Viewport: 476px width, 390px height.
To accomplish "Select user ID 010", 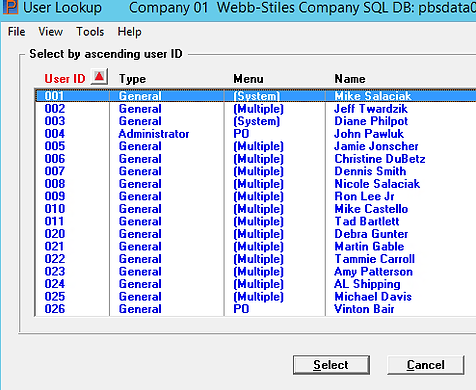I will (x=55, y=209).
